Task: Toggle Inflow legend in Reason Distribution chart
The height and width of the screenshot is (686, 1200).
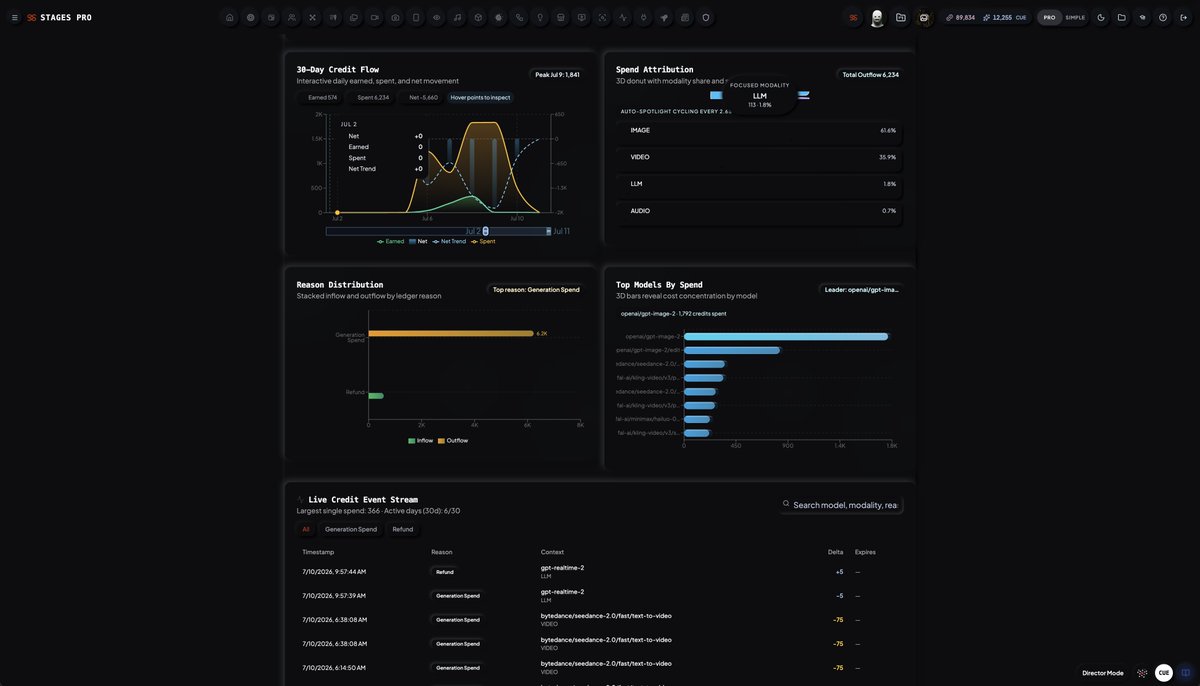Action: 421,440
